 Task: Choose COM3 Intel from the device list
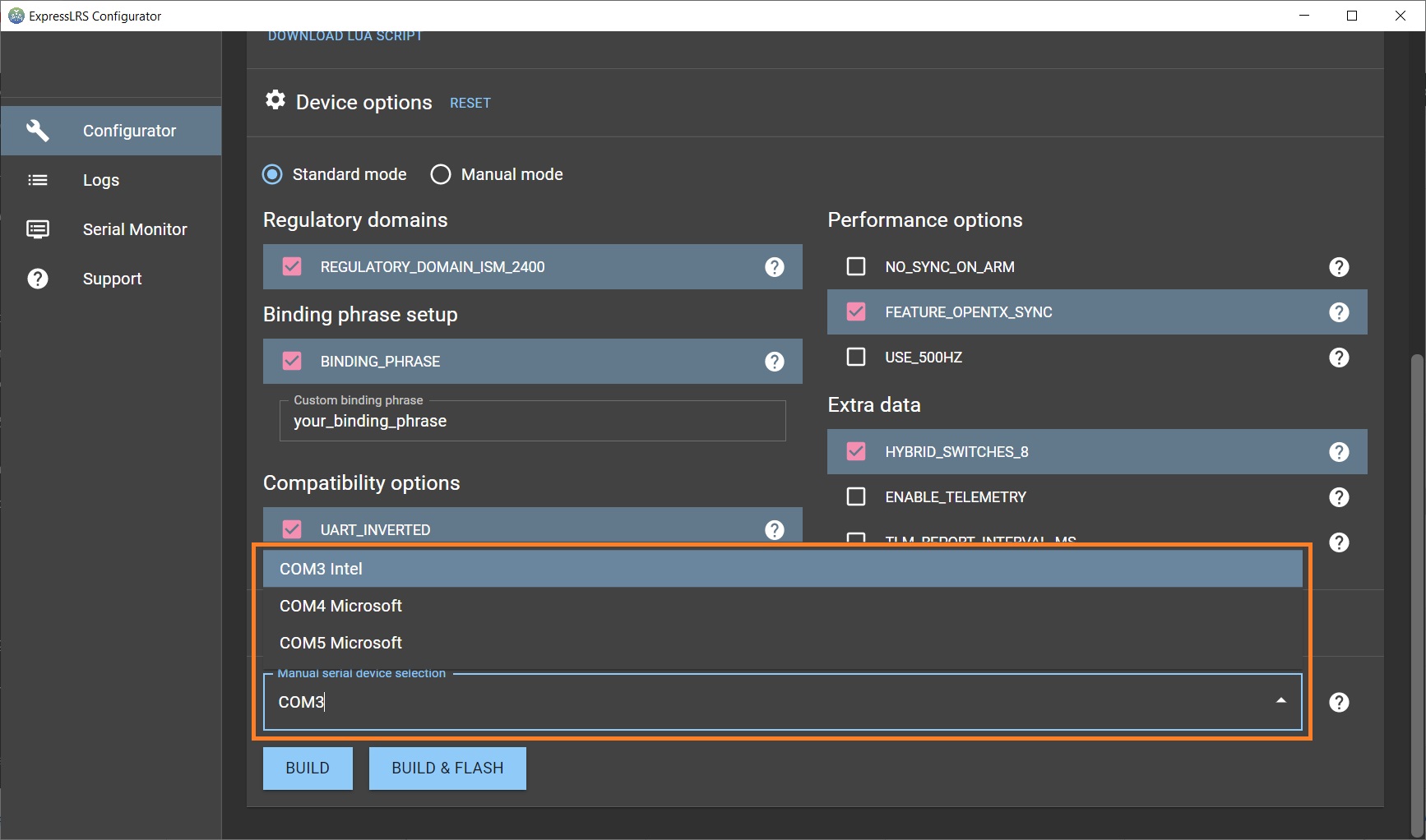point(783,569)
